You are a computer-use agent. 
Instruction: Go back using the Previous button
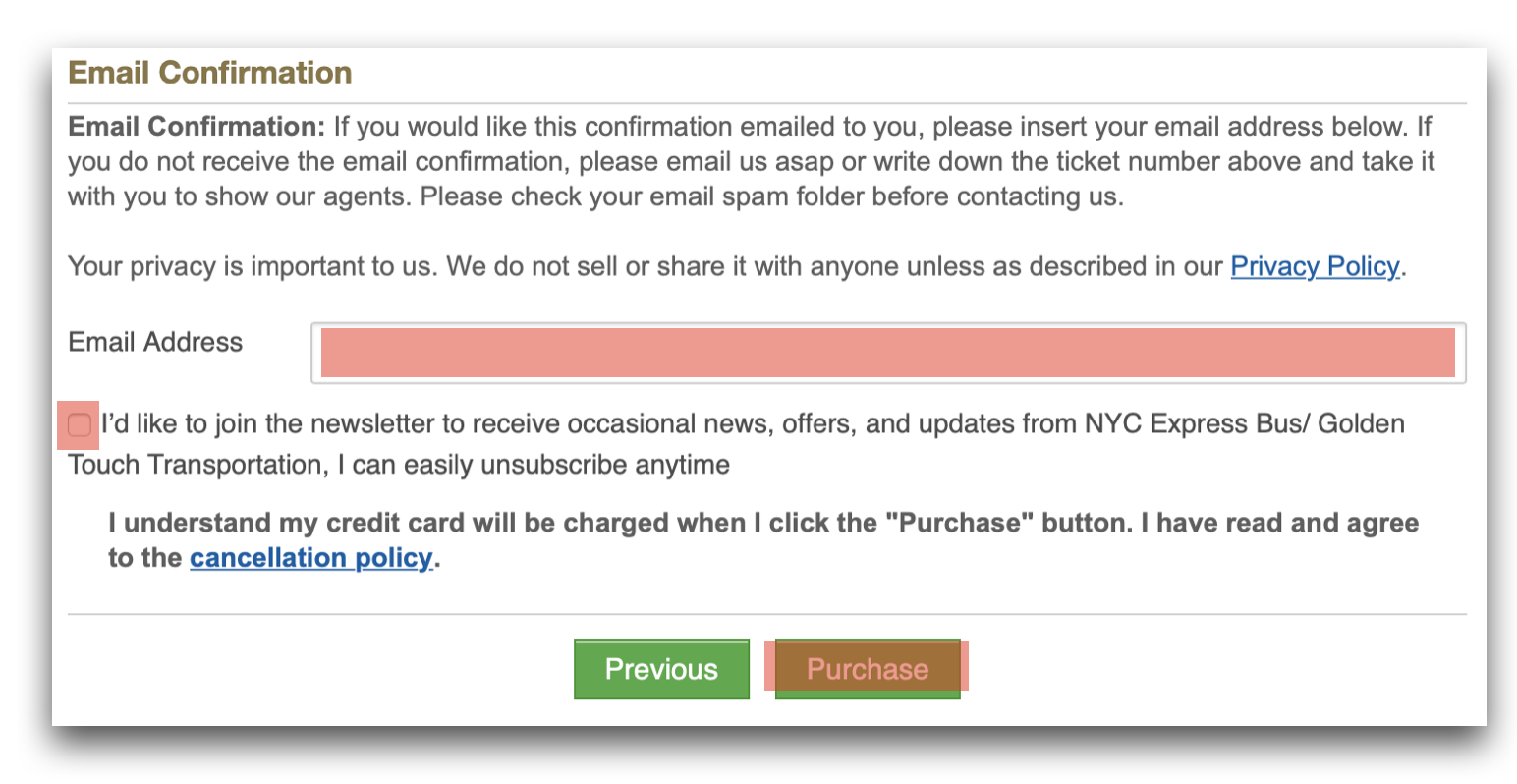(661, 669)
